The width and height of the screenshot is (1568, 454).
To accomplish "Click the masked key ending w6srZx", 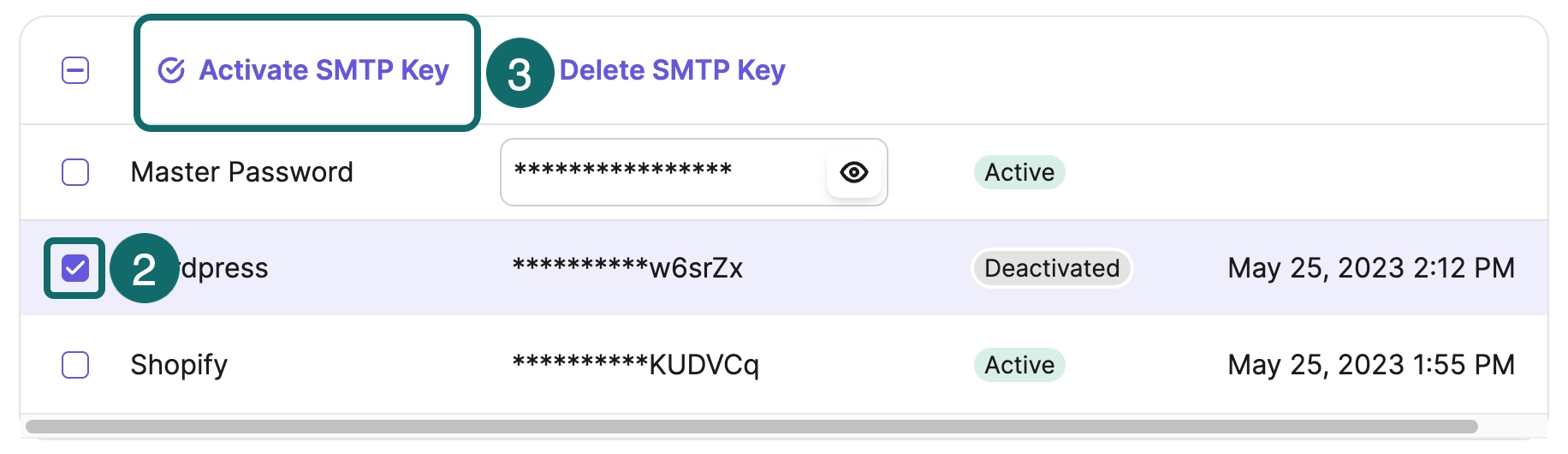I will coord(627,268).
